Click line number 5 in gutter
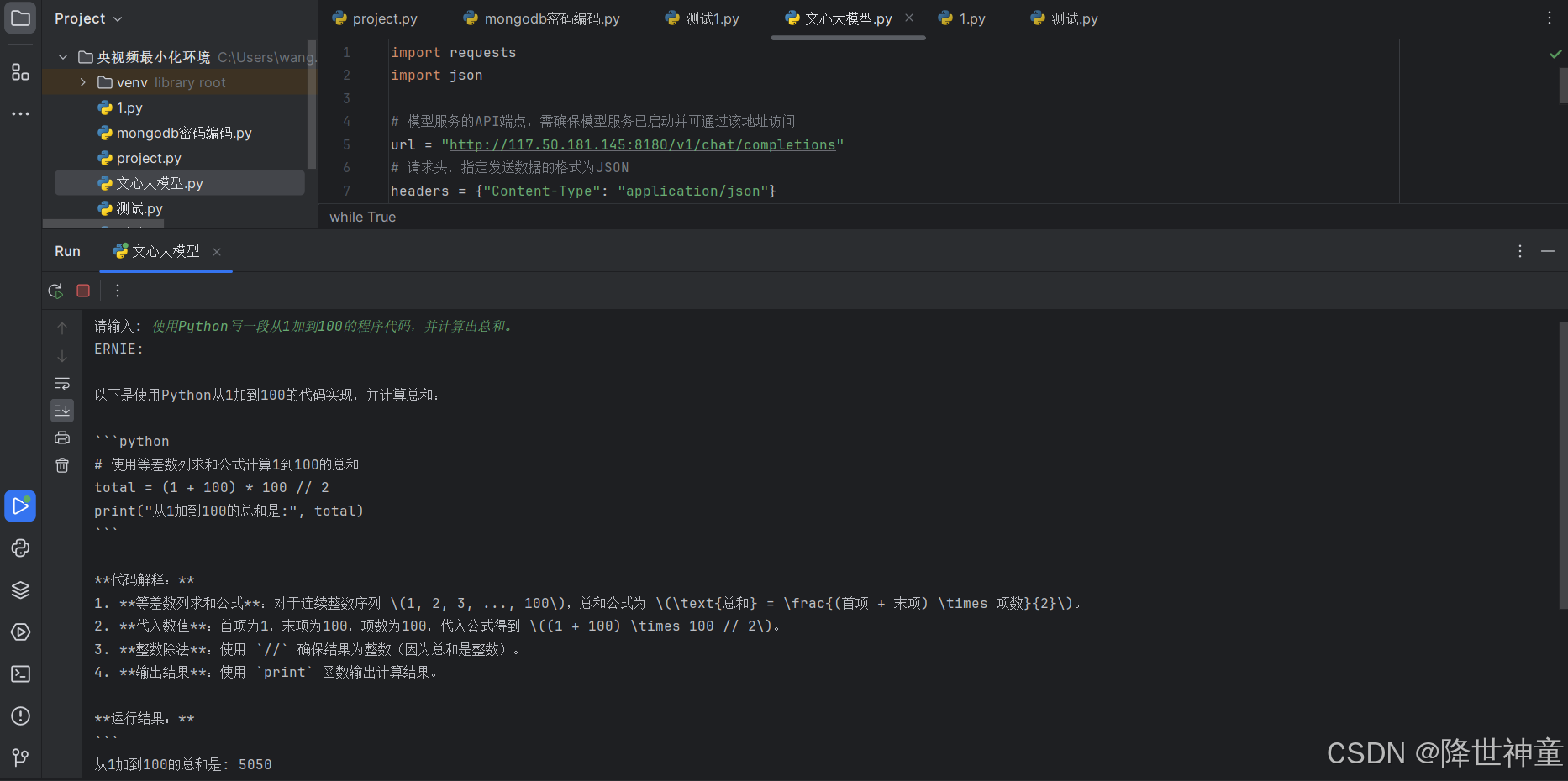 tap(346, 144)
